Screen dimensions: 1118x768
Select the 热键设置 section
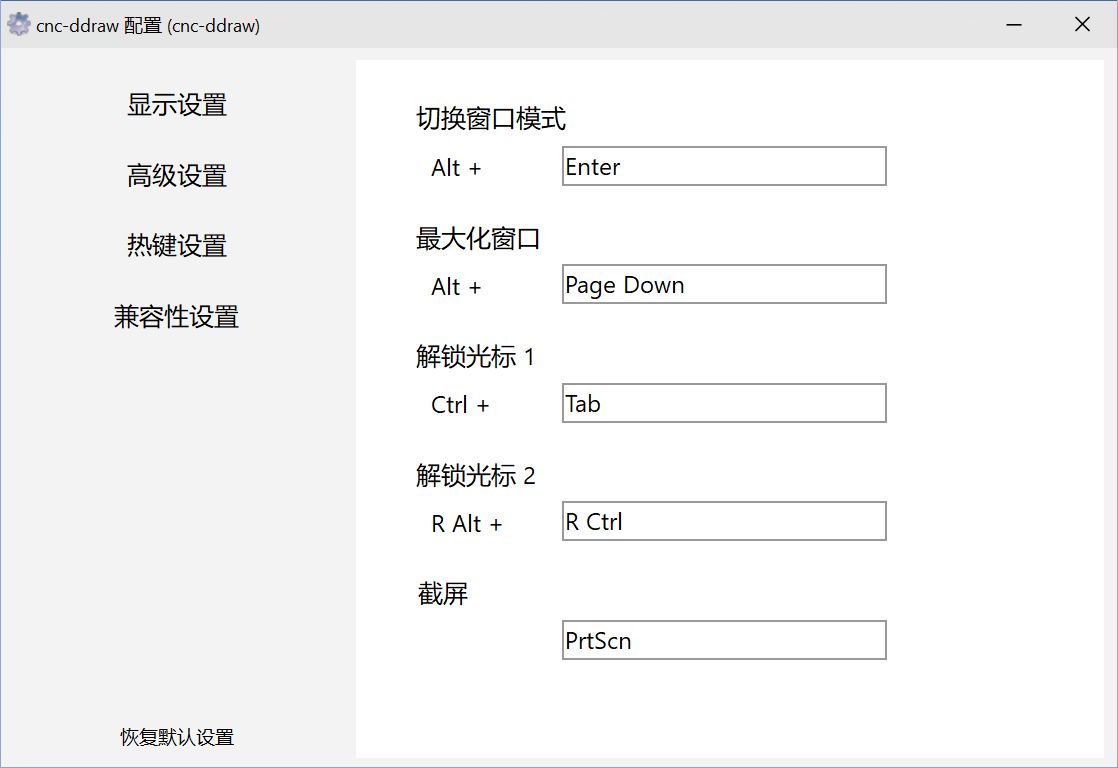coord(177,245)
